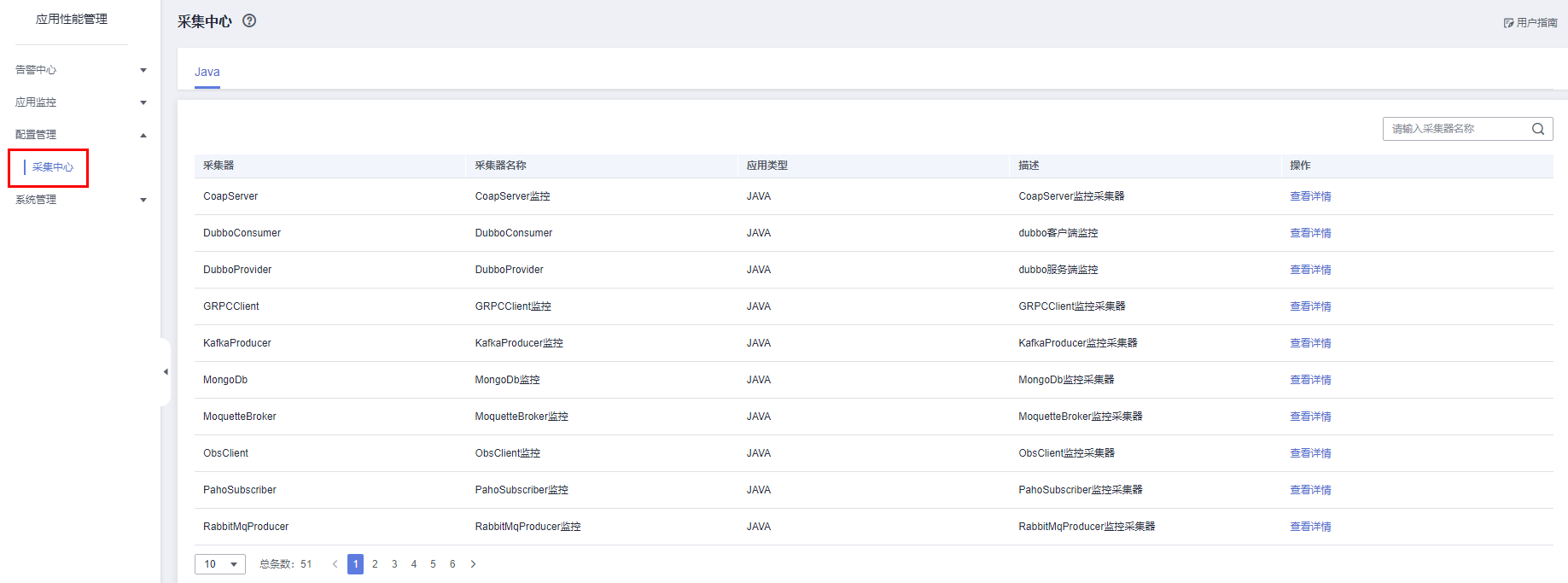Go to previous page arrow
This screenshot has width=1568, height=583.
coord(335,564)
